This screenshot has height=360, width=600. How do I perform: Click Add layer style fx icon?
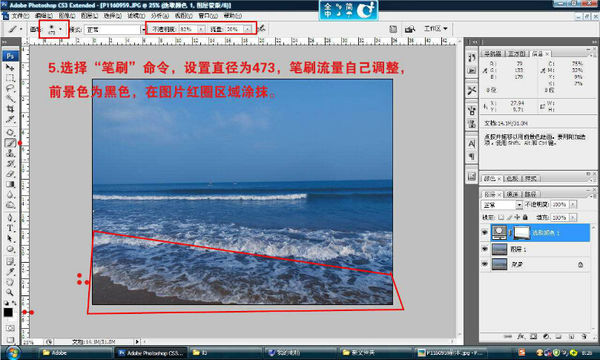[x=520, y=337]
